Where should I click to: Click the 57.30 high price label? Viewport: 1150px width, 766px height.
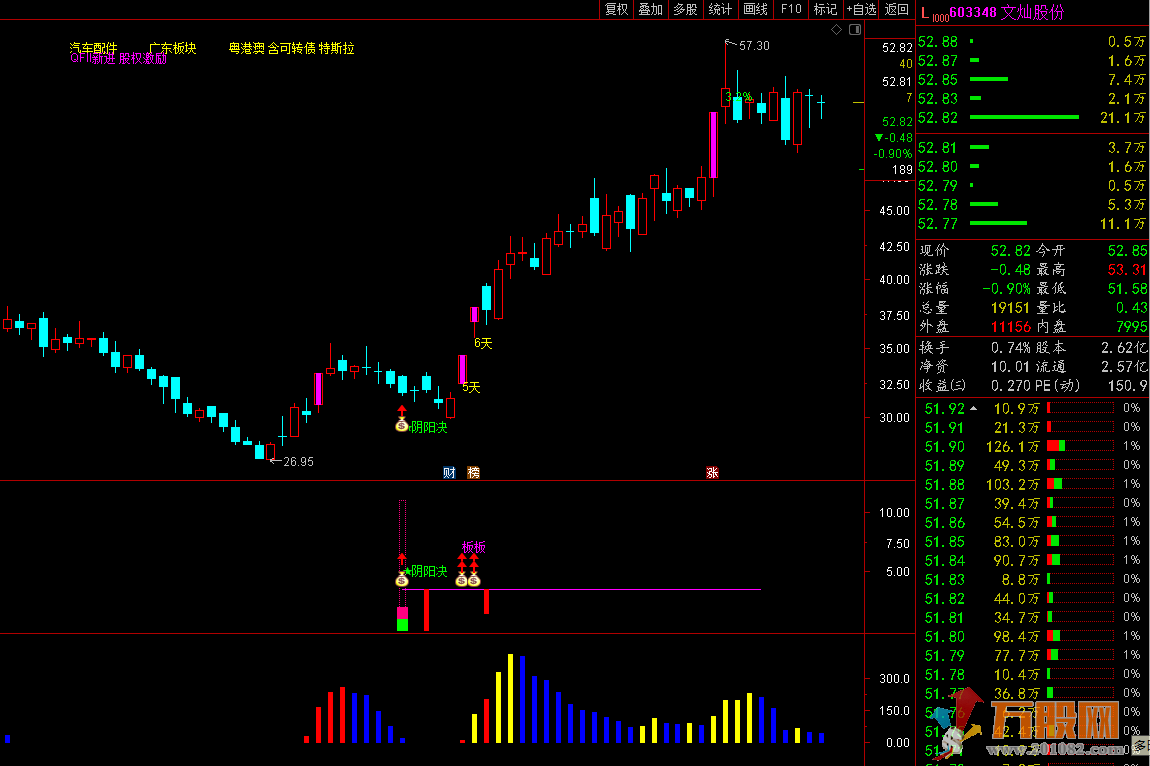[754, 45]
